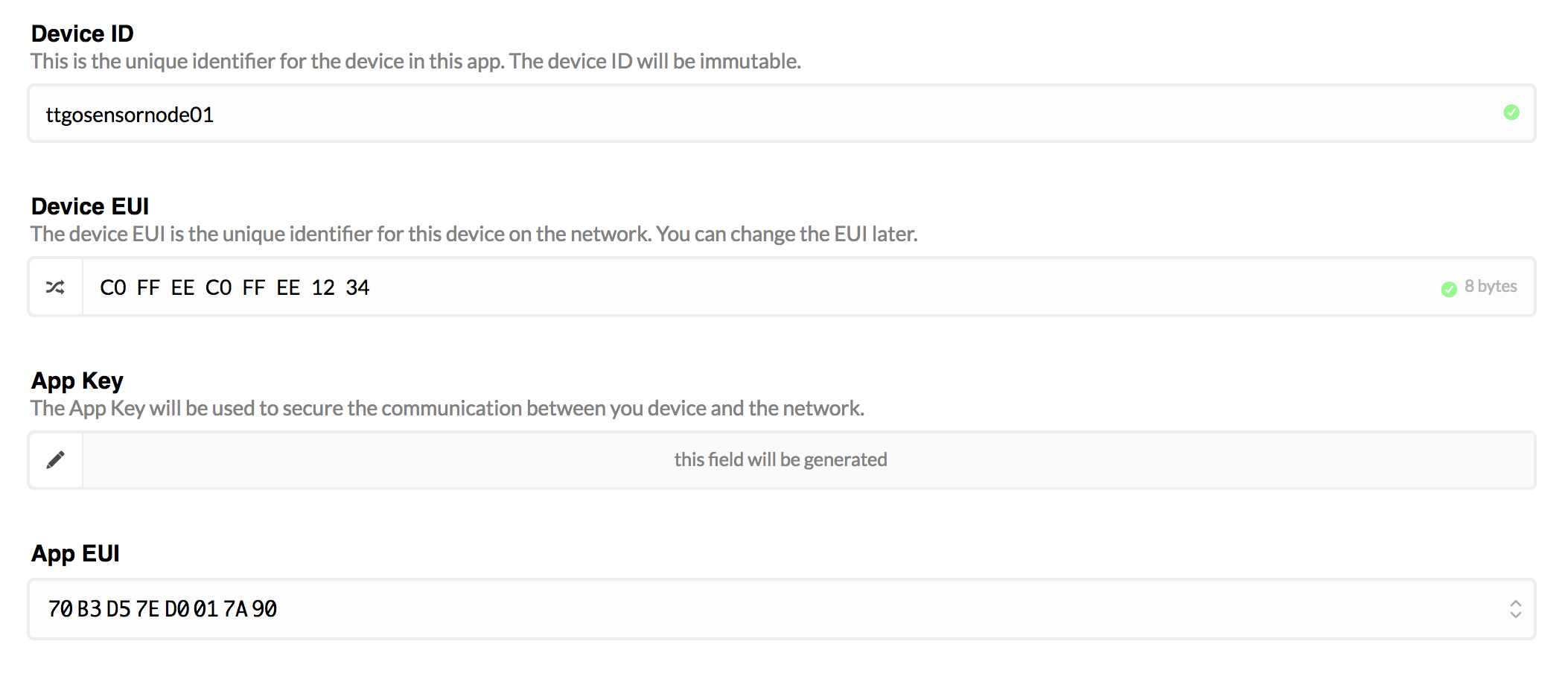Focus the Device ID text field

[782, 113]
